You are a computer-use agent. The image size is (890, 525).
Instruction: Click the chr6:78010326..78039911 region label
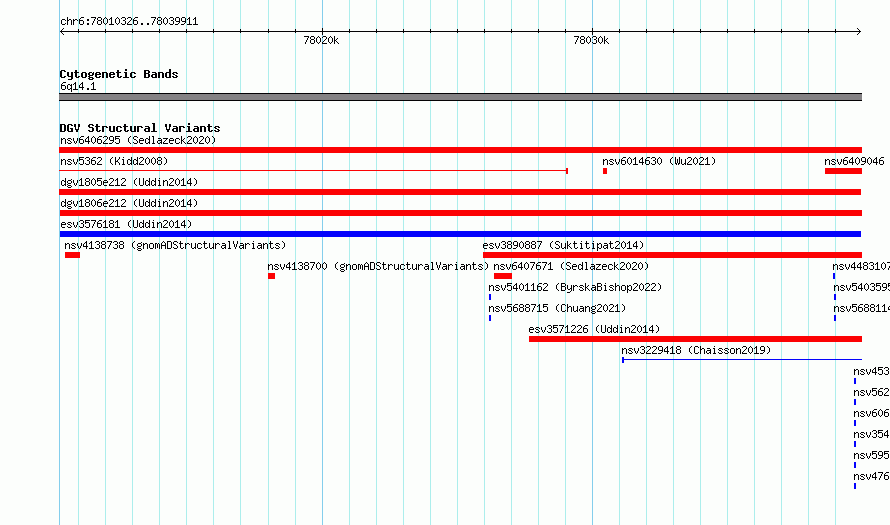click(129, 22)
